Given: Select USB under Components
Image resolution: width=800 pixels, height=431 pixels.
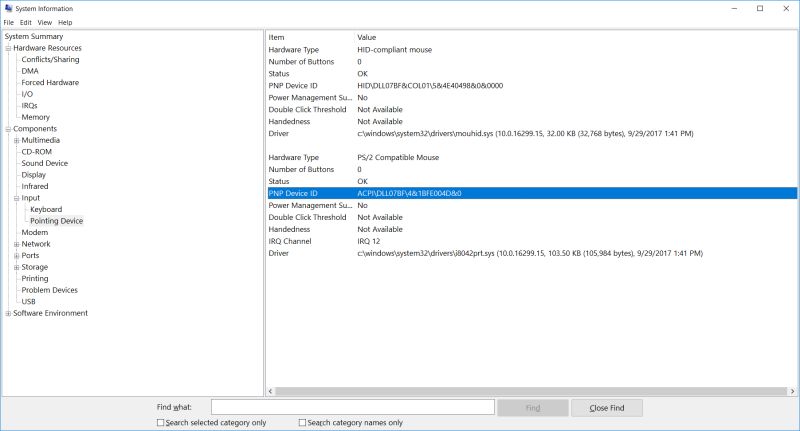Looking at the screenshot, I should pos(29,302).
